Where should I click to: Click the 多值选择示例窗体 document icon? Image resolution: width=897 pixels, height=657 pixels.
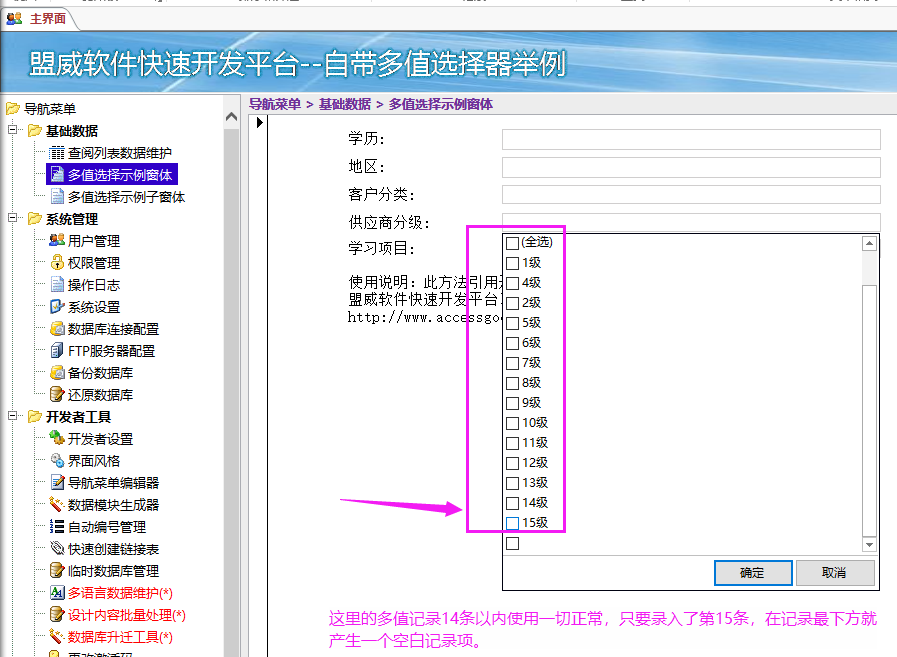[x=57, y=175]
